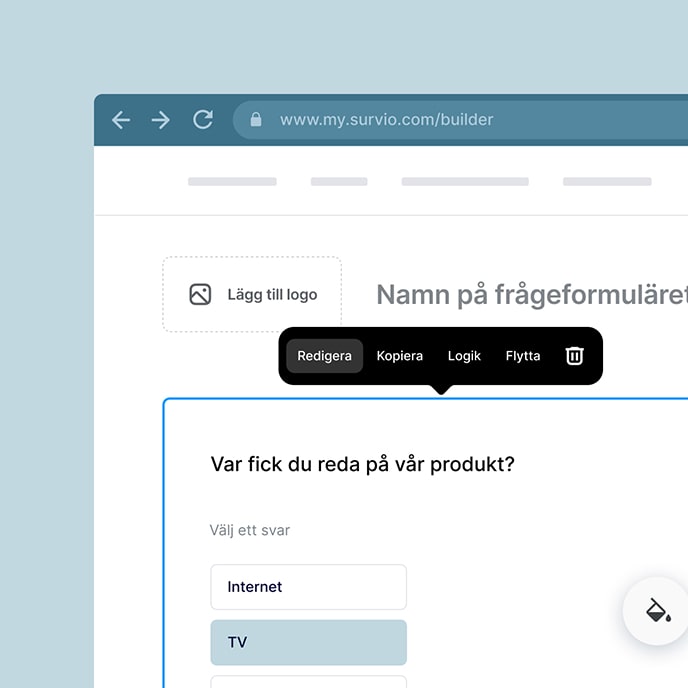
Task: Select the Internet answer option
Action: (x=308, y=587)
